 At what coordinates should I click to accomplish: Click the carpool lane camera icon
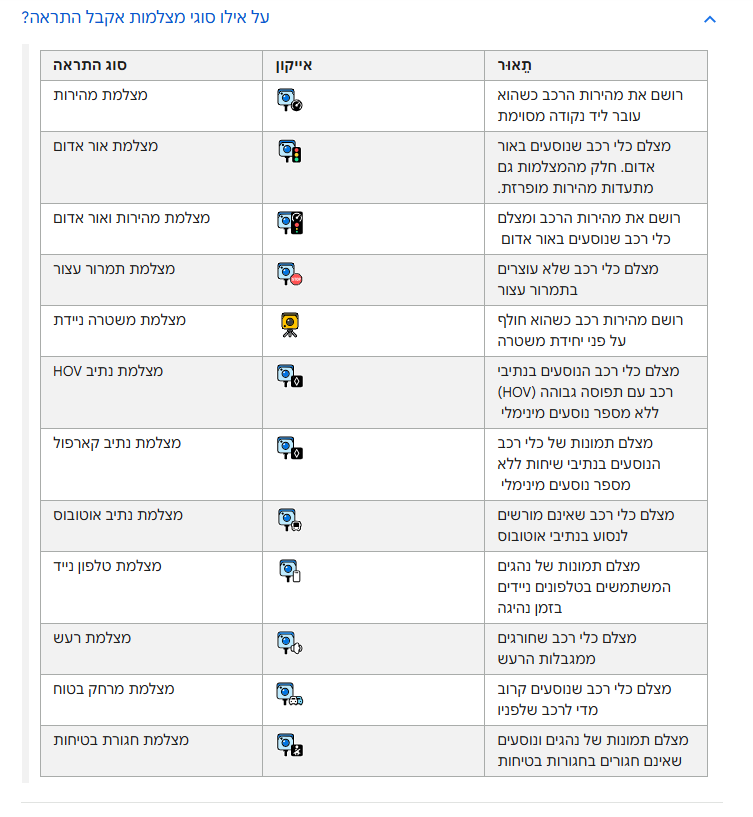coord(289,448)
